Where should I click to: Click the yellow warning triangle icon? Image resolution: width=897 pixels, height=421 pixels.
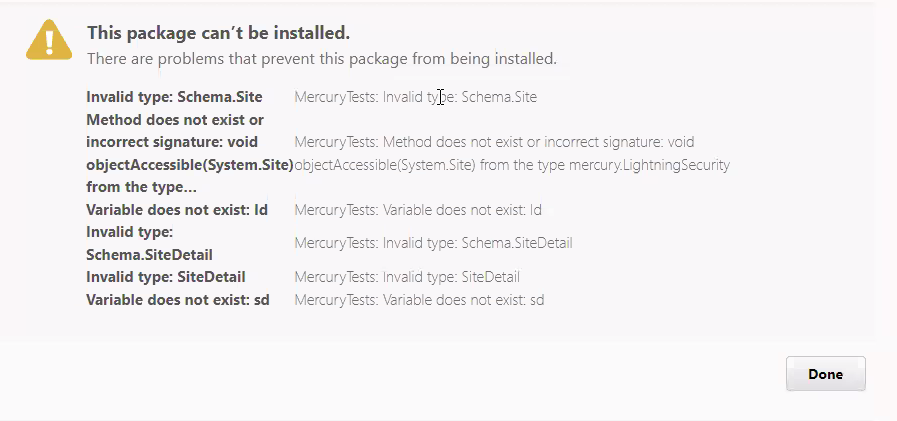pyautogui.click(x=49, y=40)
